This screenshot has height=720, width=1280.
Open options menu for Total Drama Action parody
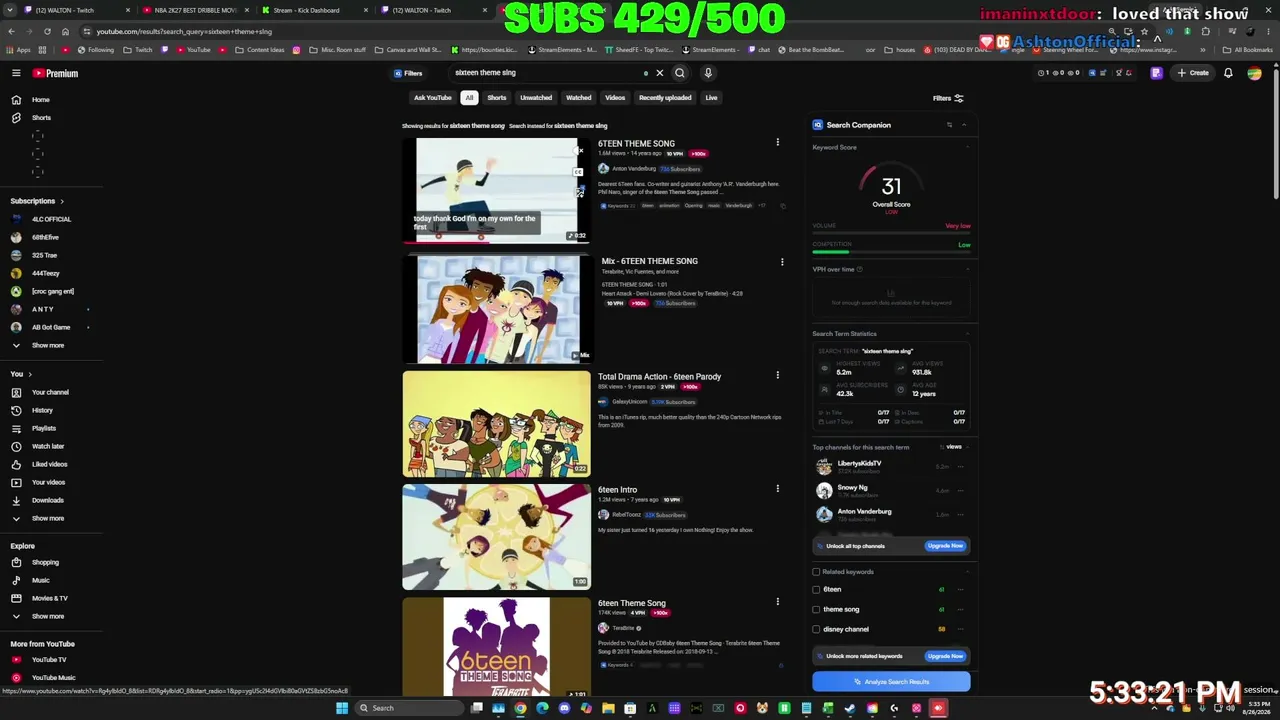coord(777,376)
